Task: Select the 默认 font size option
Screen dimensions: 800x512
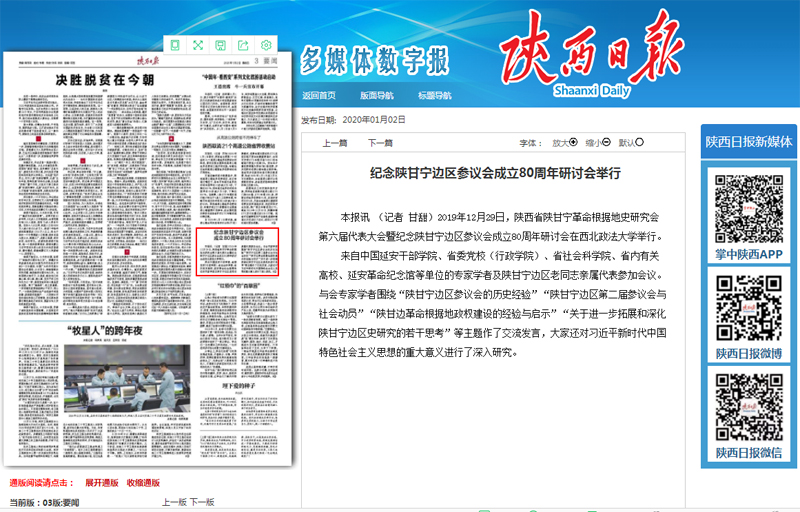Action: coord(640,142)
